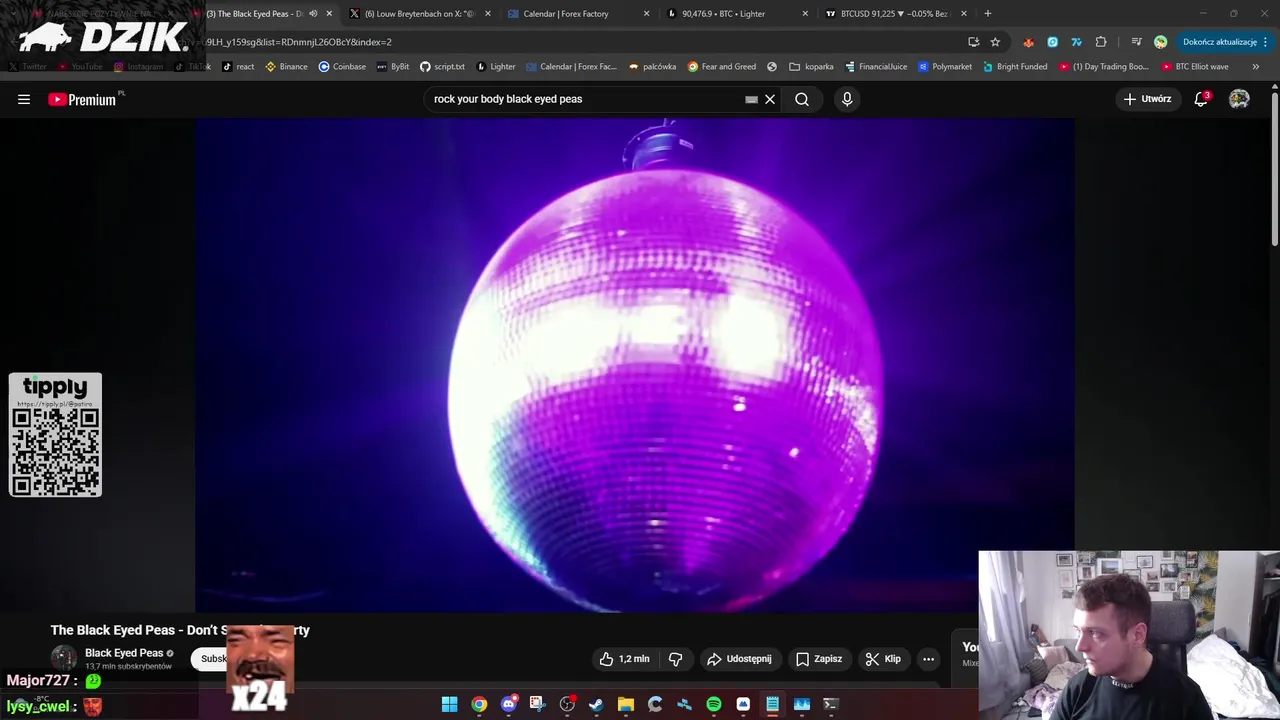Like the video with thumbs up
Viewport: 1280px width, 720px height.
[x=625, y=659]
